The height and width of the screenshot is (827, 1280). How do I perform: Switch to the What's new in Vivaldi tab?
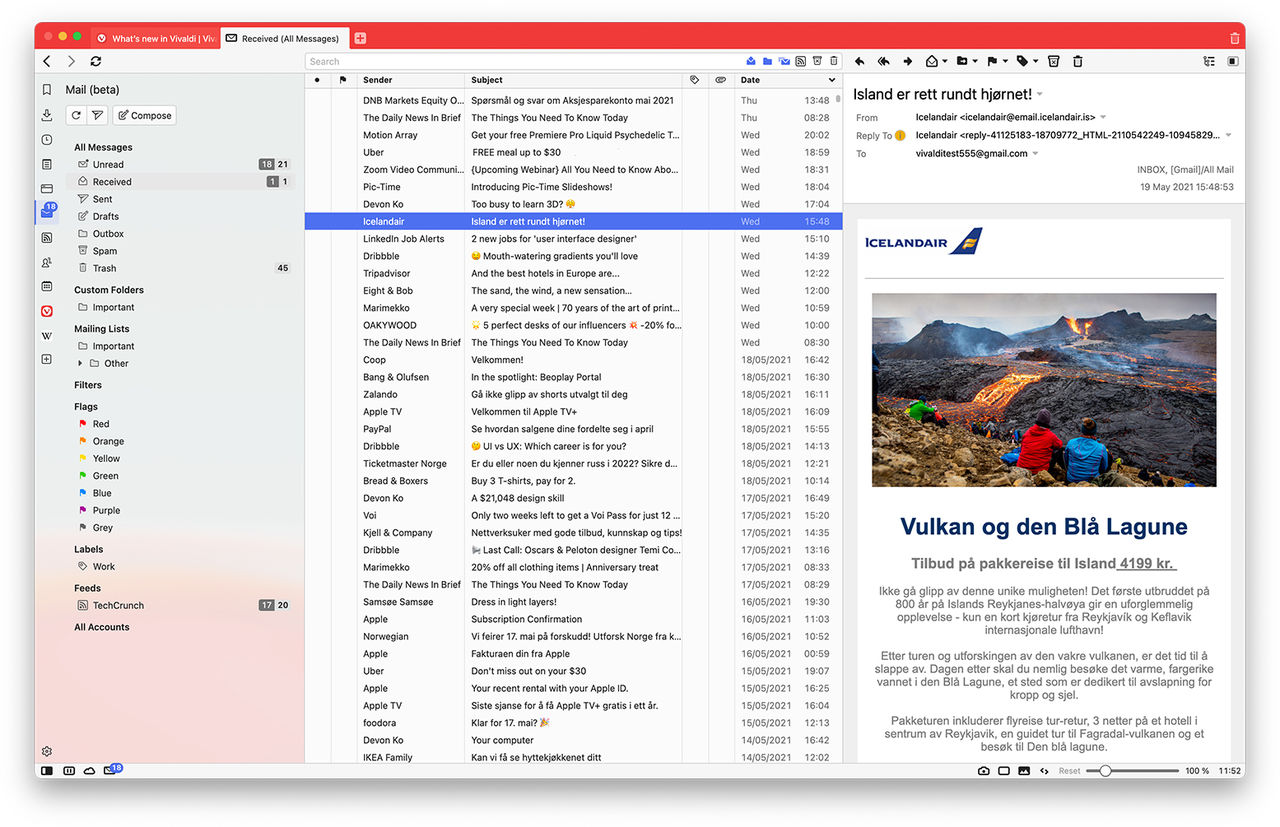[x=156, y=38]
